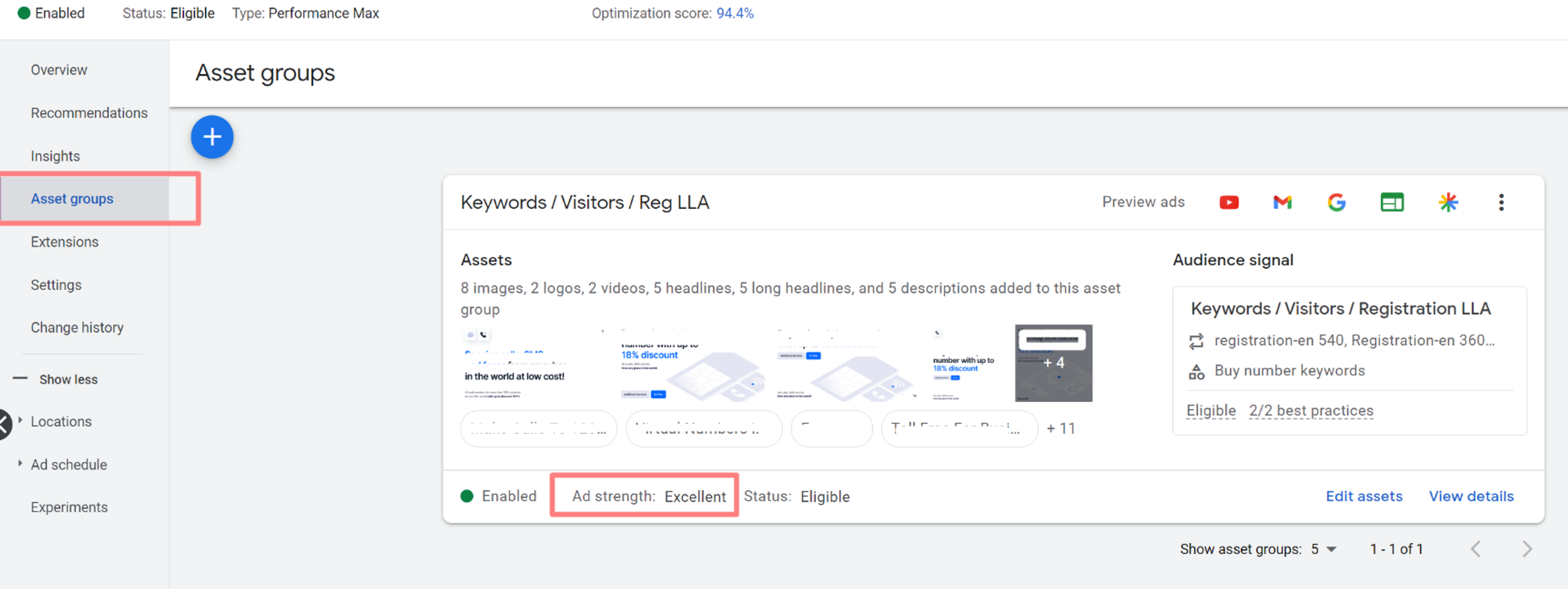The image size is (1568, 589).
Task: Open the Recommendations page
Action: click(x=89, y=113)
